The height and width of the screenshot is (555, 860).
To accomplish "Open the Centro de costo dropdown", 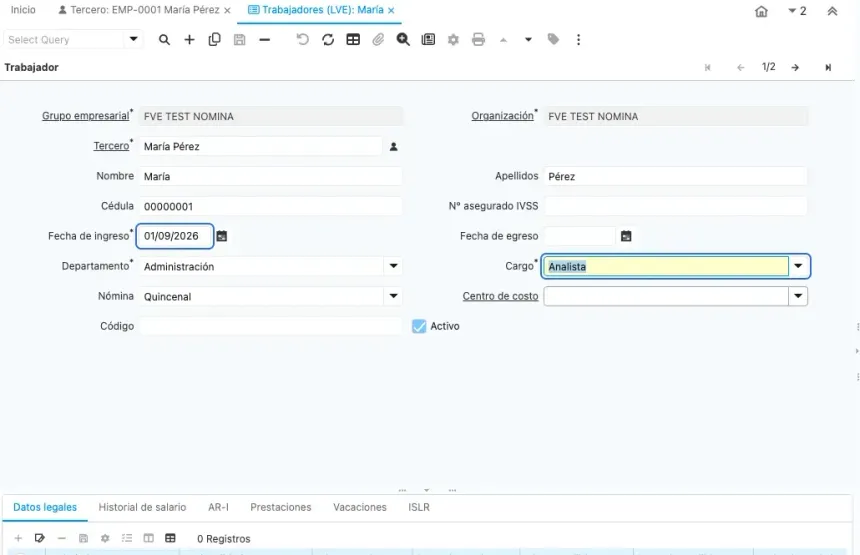I will pyautogui.click(x=798, y=296).
